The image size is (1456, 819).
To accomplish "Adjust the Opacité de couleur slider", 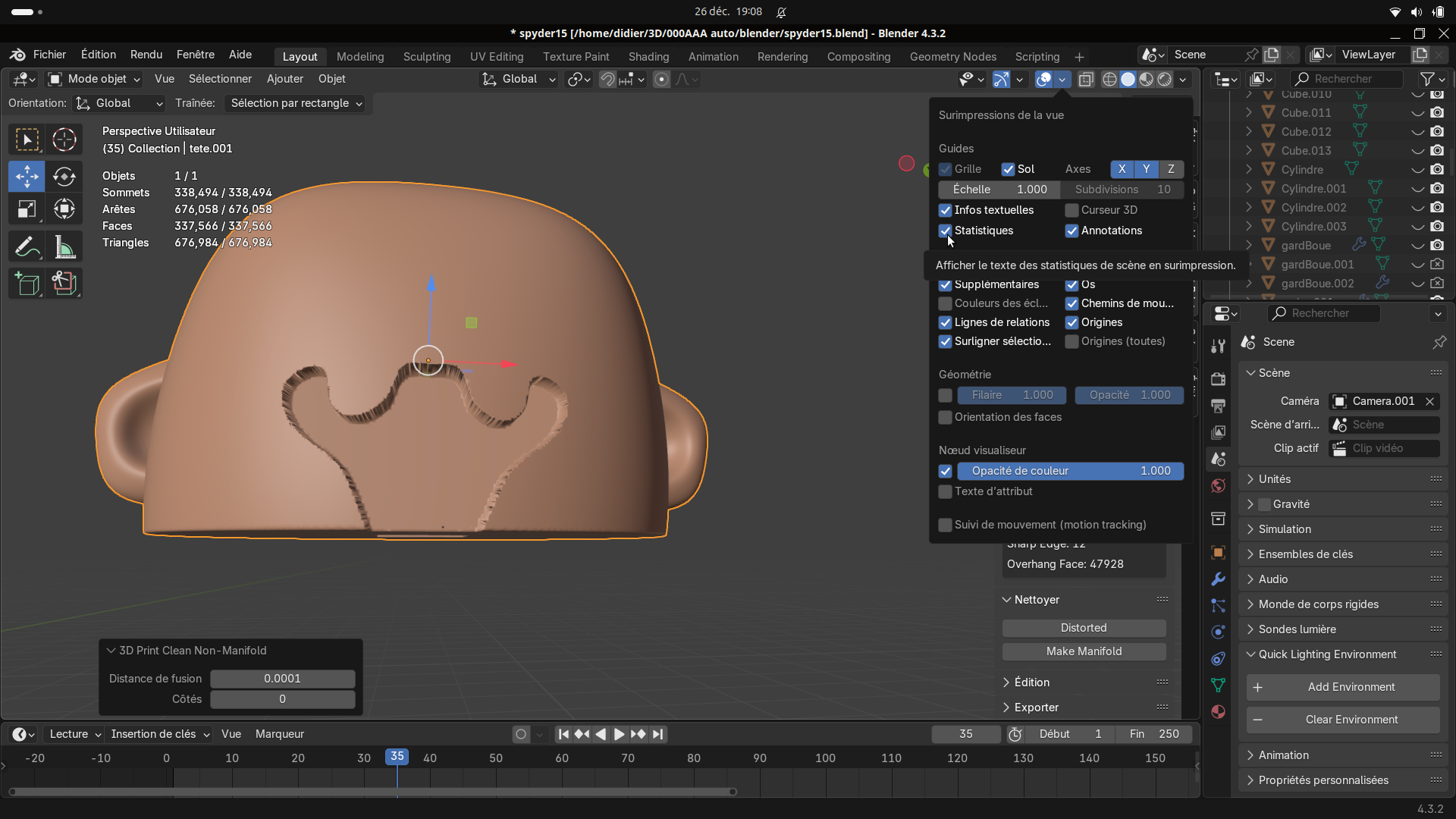I will point(1069,471).
